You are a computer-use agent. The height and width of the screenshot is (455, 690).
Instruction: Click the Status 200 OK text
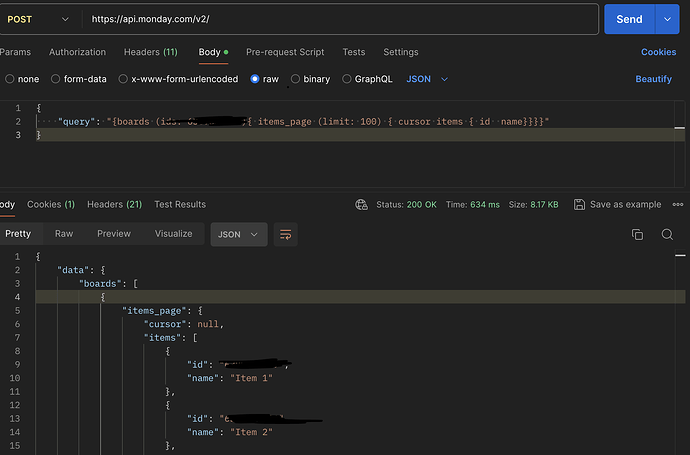tap(406, 205)
